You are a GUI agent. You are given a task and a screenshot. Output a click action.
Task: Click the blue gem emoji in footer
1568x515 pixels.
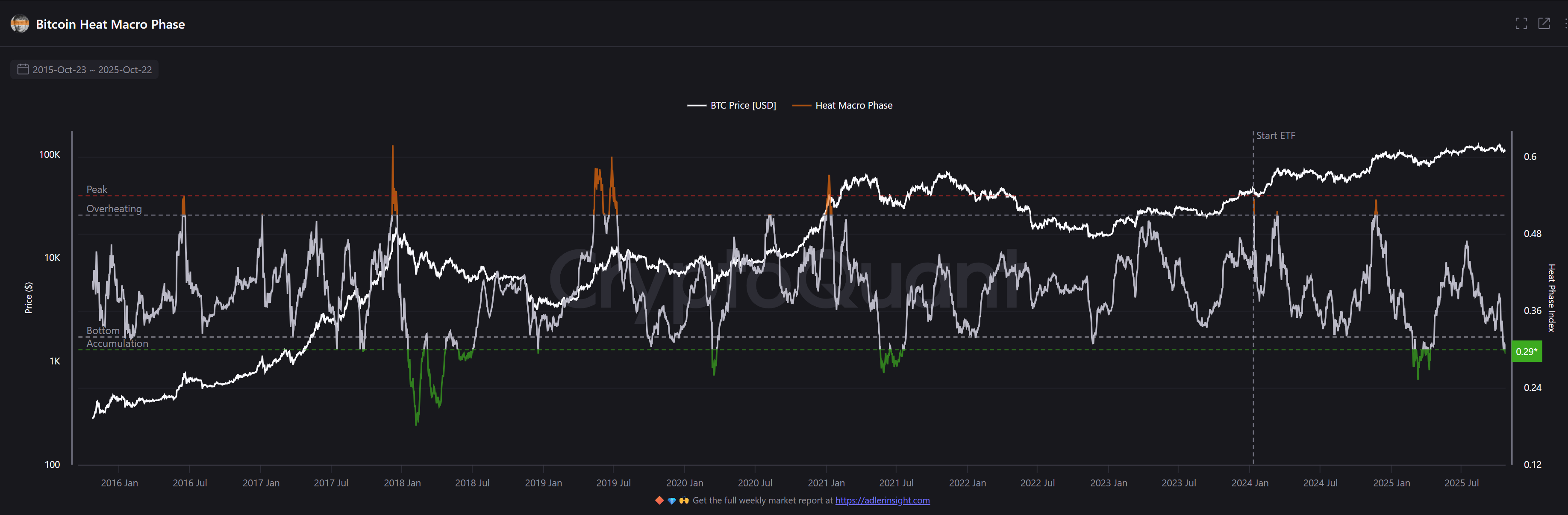tap(671, 500)
